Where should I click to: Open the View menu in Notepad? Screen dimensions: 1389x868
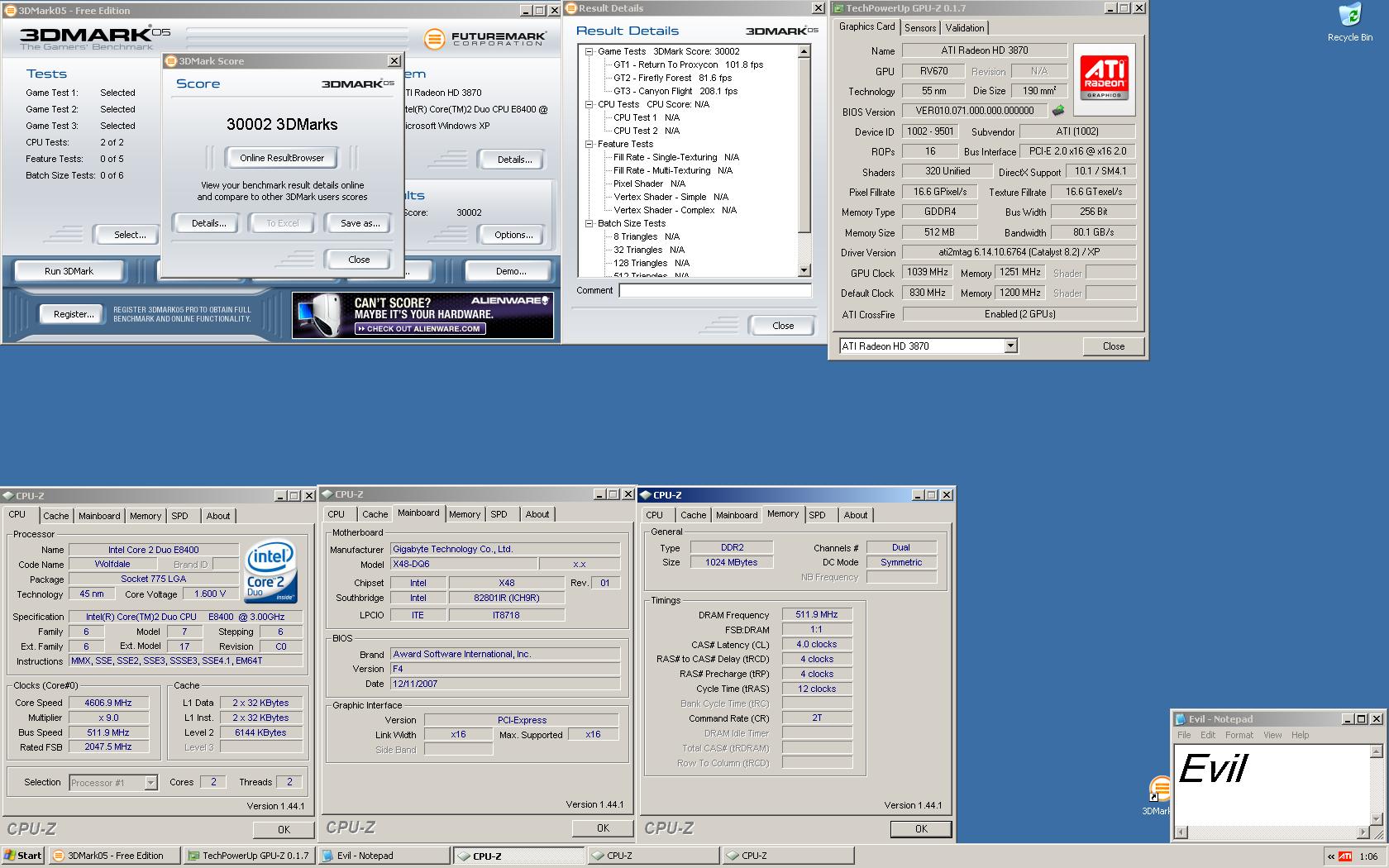coord(1272,735)
